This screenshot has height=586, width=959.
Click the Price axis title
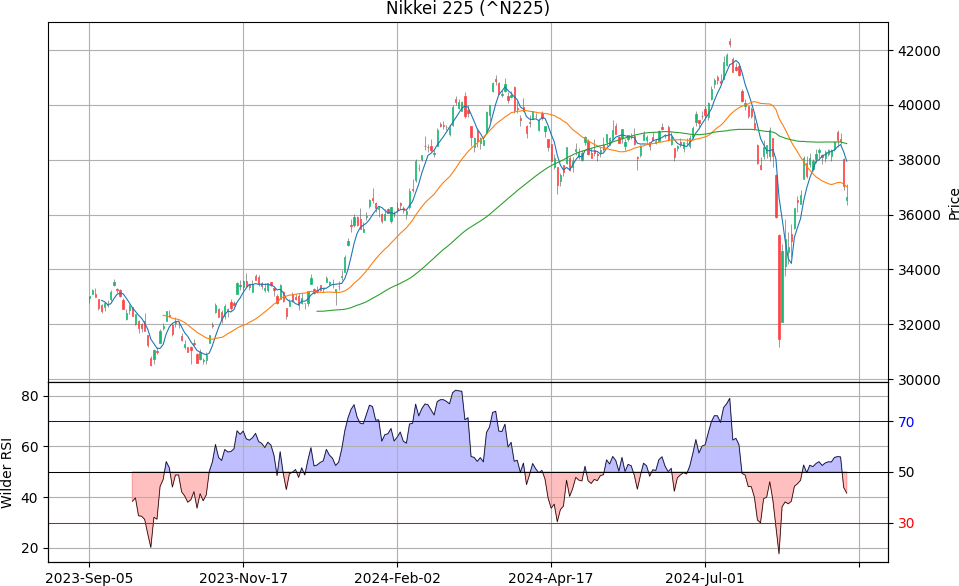[x=953, y=204]
